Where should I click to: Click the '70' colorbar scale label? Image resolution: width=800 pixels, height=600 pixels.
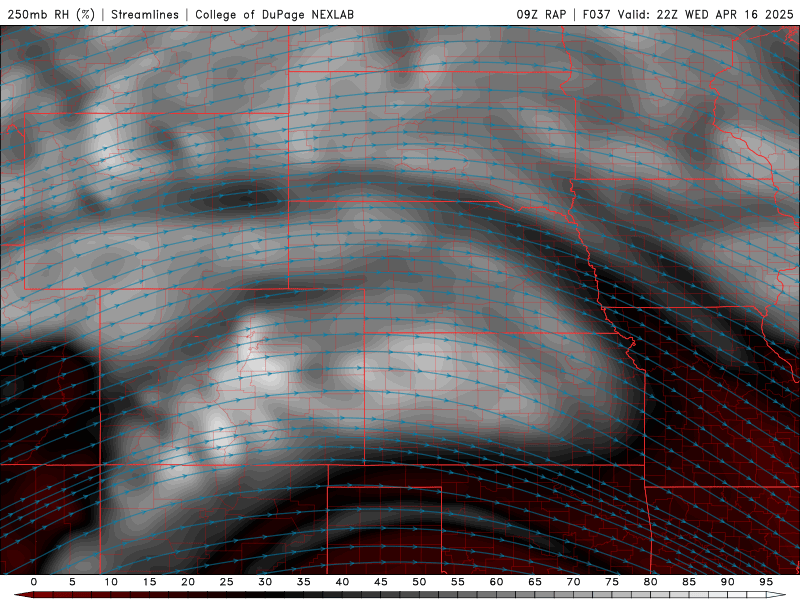573,582
